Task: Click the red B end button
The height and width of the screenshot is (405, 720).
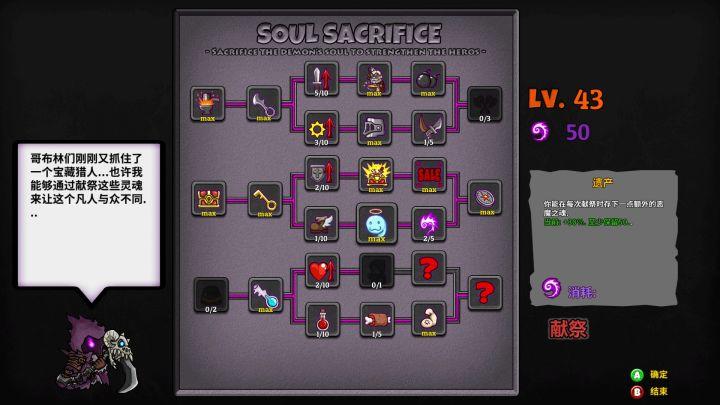Action: (636, 392)
